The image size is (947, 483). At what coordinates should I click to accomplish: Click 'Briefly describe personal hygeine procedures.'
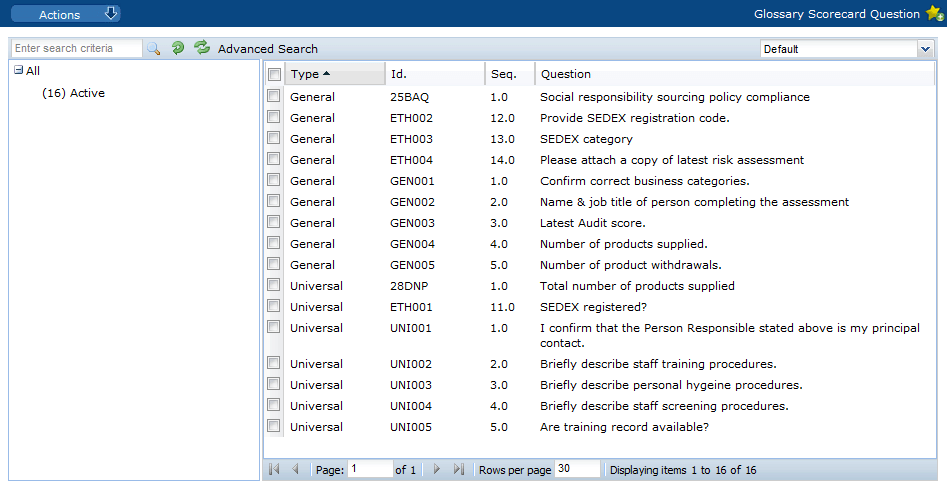[671, 385]
